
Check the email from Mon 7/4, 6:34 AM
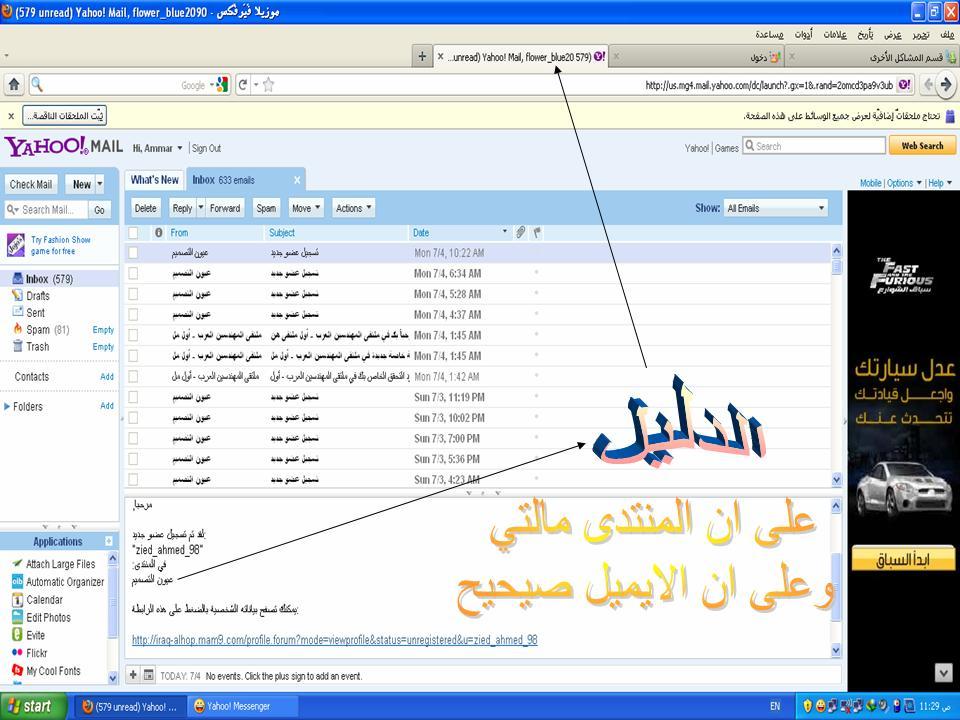click(133, 274)
